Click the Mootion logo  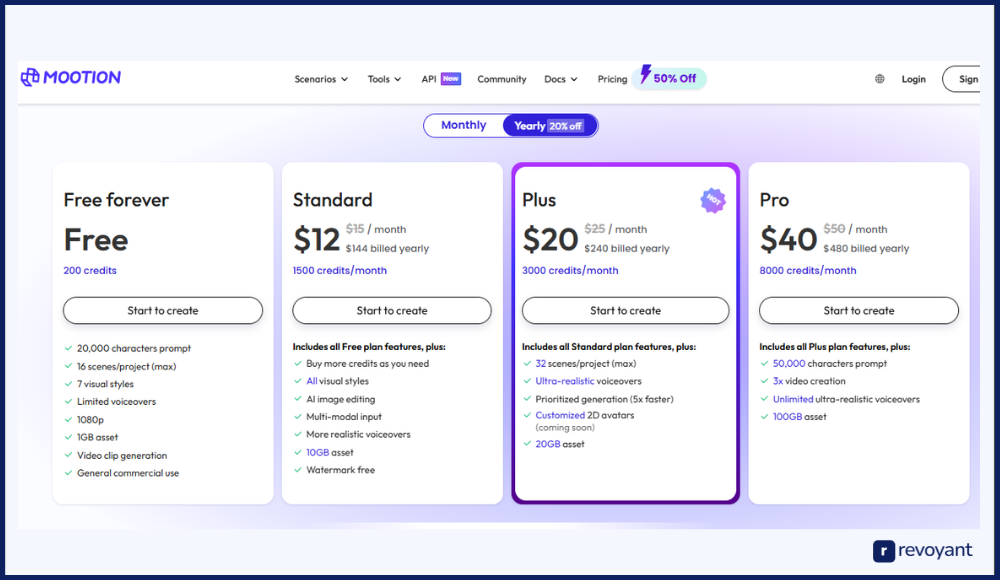[x=71, y=77]
